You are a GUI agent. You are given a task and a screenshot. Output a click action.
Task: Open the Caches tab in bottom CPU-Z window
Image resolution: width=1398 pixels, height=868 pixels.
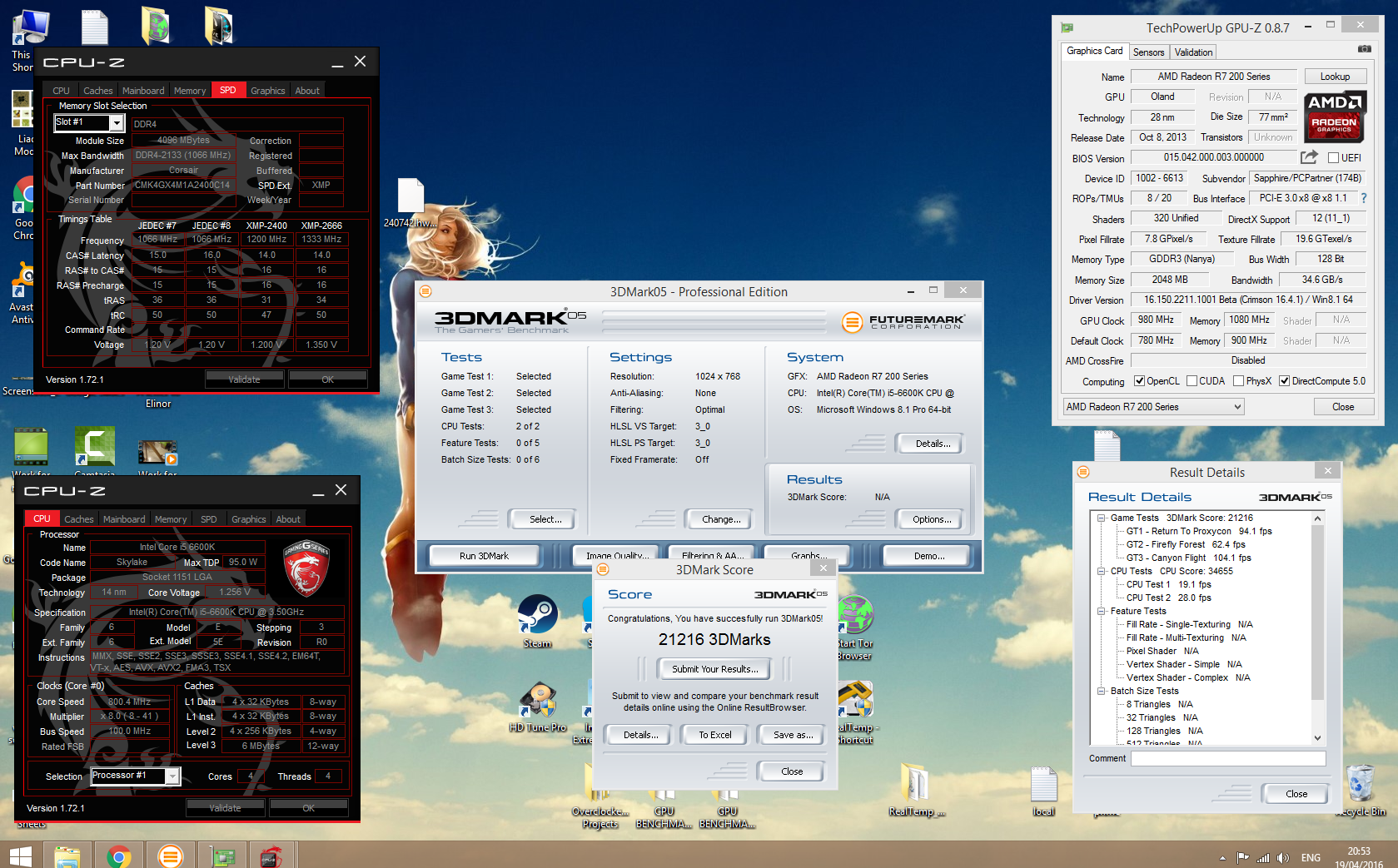(79, 519)
